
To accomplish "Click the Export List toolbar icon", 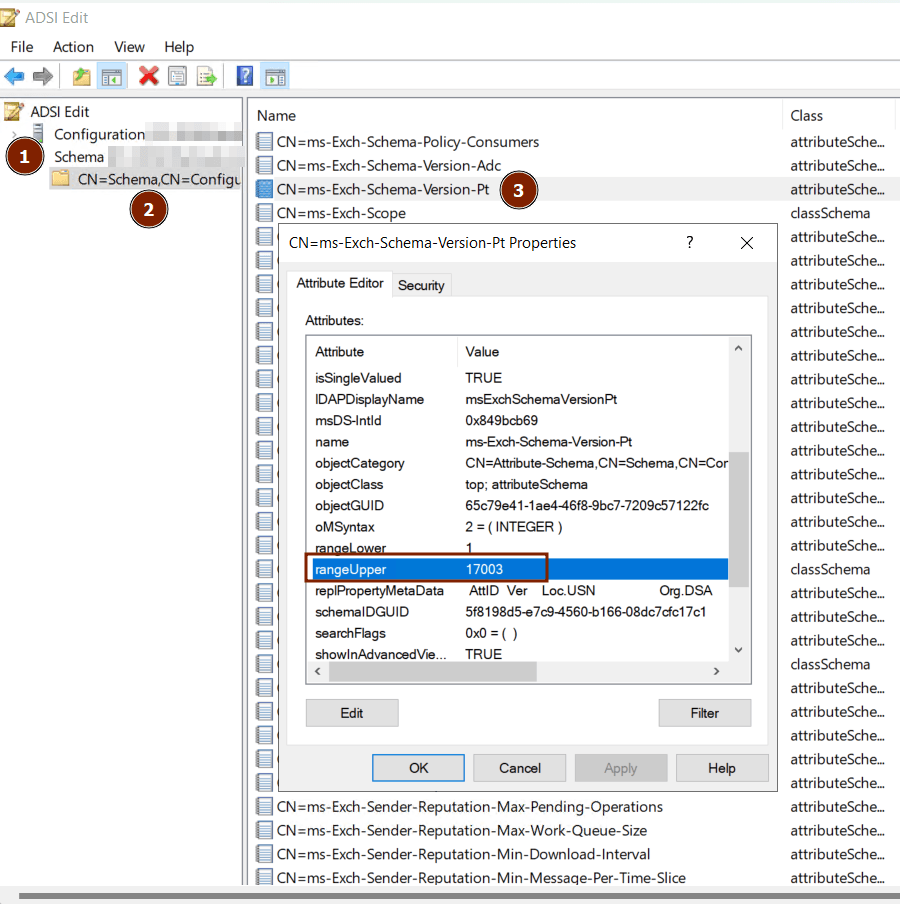I will (x=207, y=76).
